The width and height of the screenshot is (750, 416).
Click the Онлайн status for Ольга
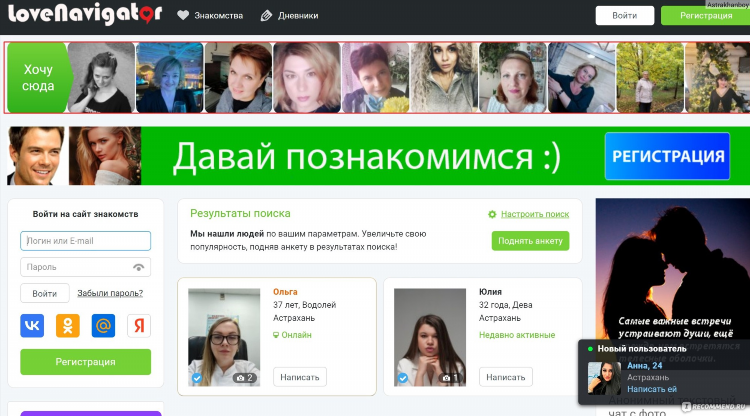tap(292, 335)
